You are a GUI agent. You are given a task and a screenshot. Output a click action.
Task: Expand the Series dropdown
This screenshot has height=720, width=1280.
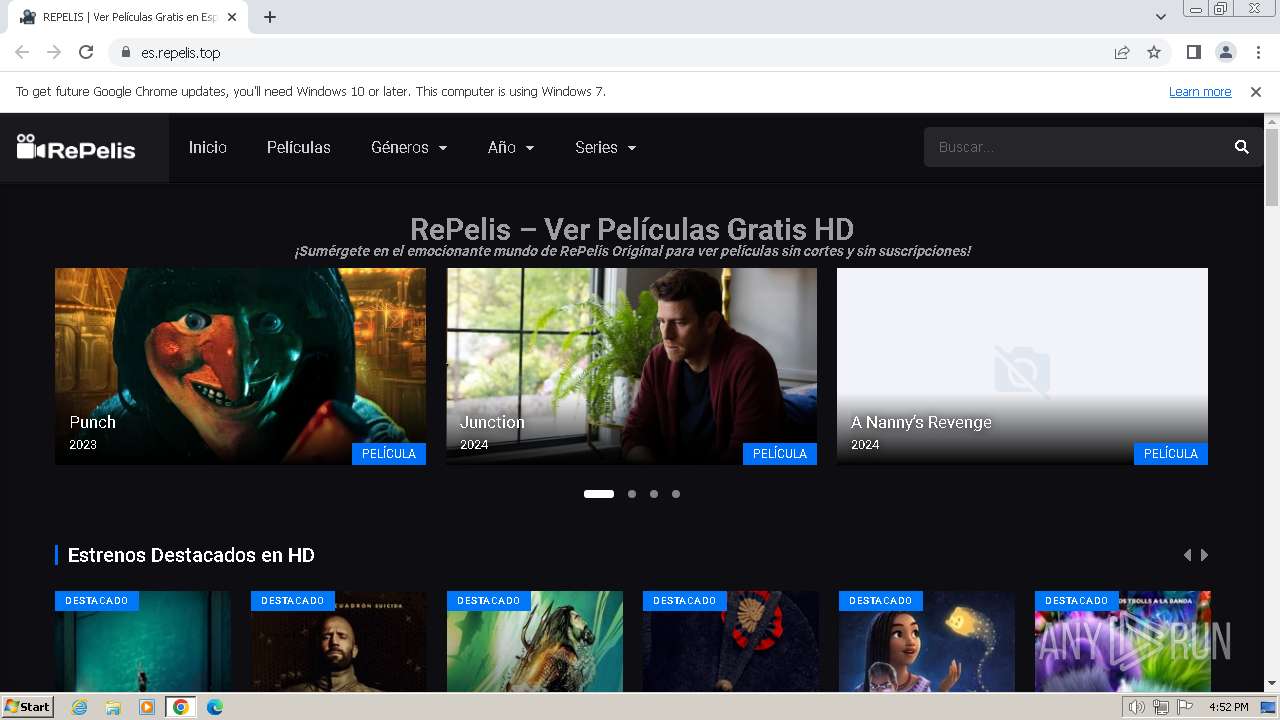(606, 147)
